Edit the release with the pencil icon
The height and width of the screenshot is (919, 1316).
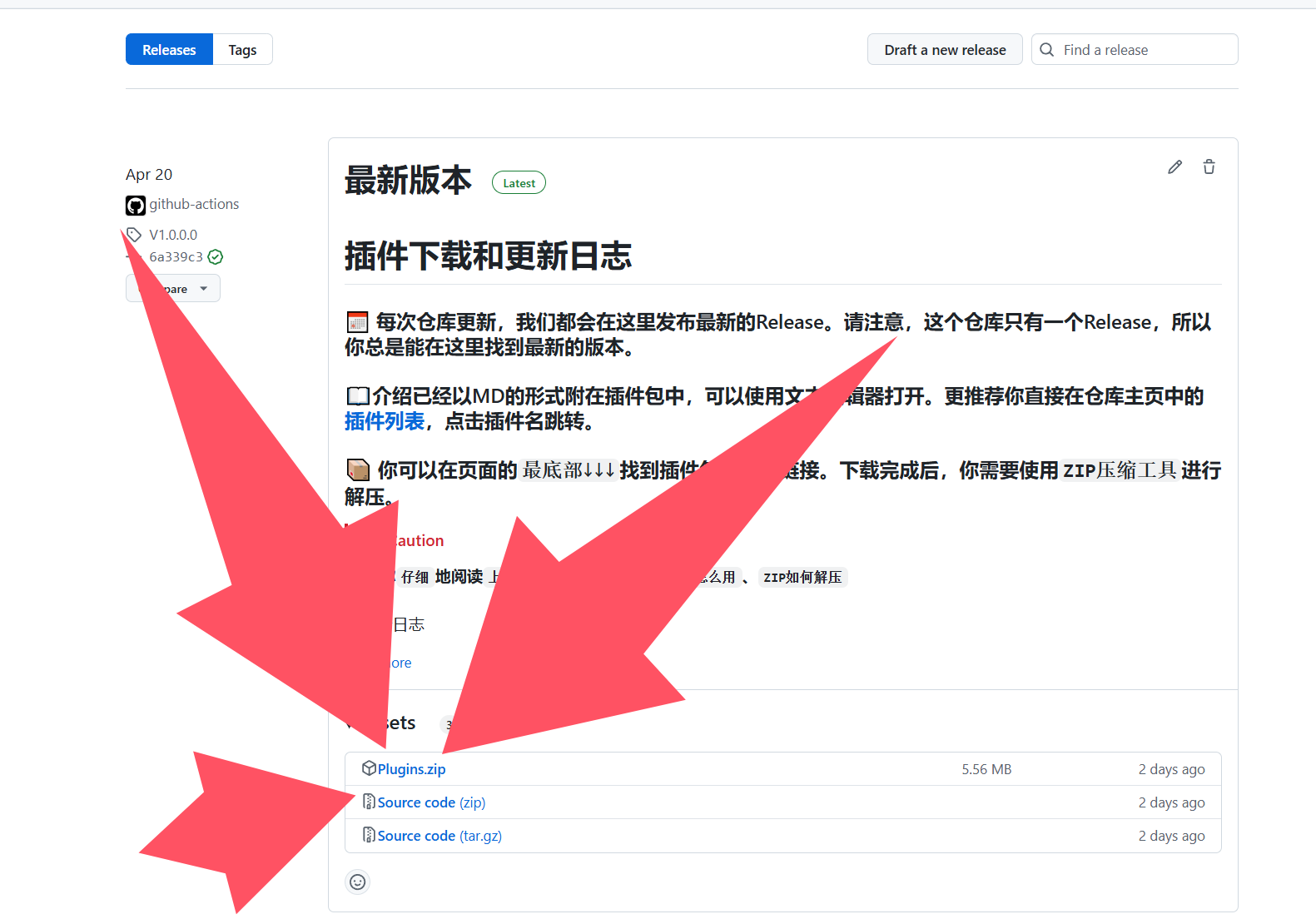1174,167
